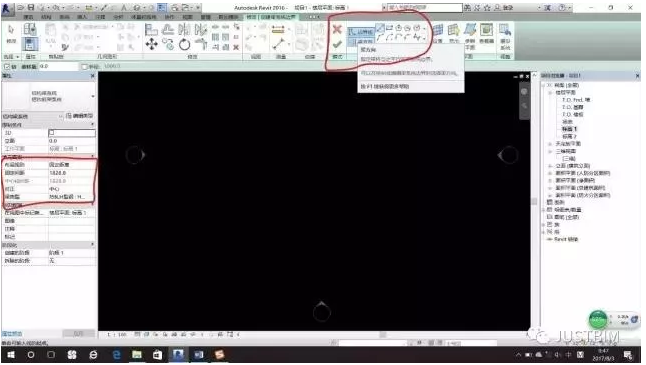Expand the 组 node in project browser
The height and width of the screenshot is (365, 646).
pos(544,232)
